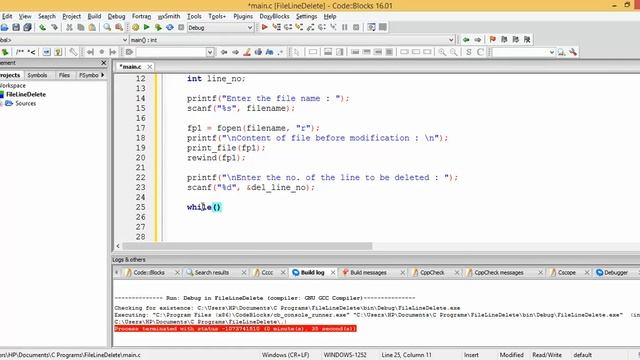Screen dimensions: 640x360
Task: Open the Build menu
Action: click(94, 16)
